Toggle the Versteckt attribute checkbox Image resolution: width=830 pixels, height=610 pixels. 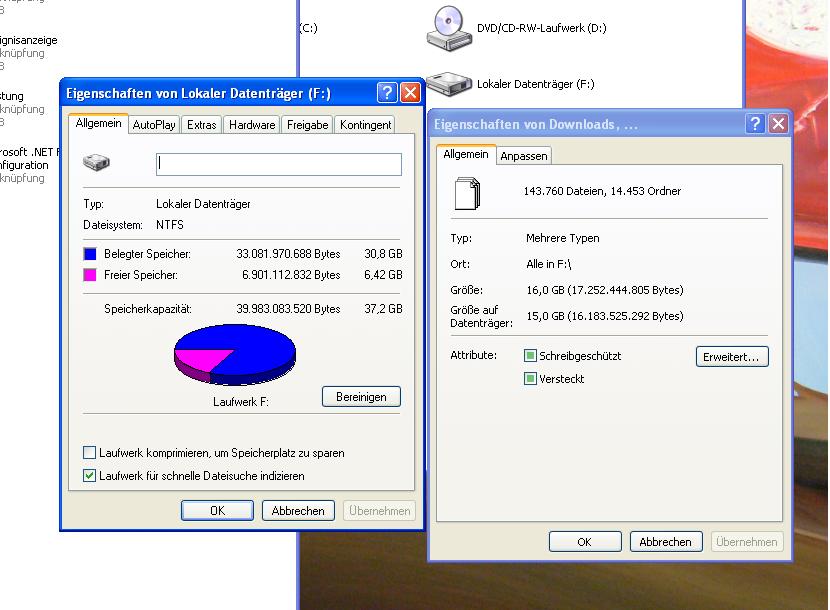[x=530, y=379]
